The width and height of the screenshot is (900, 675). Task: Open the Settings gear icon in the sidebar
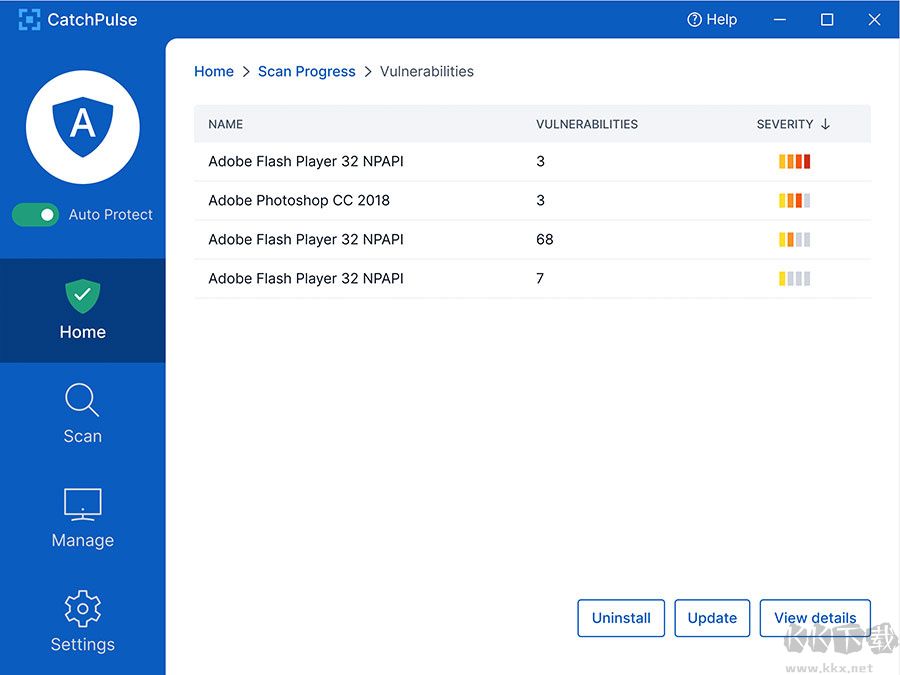pos(83,608)
